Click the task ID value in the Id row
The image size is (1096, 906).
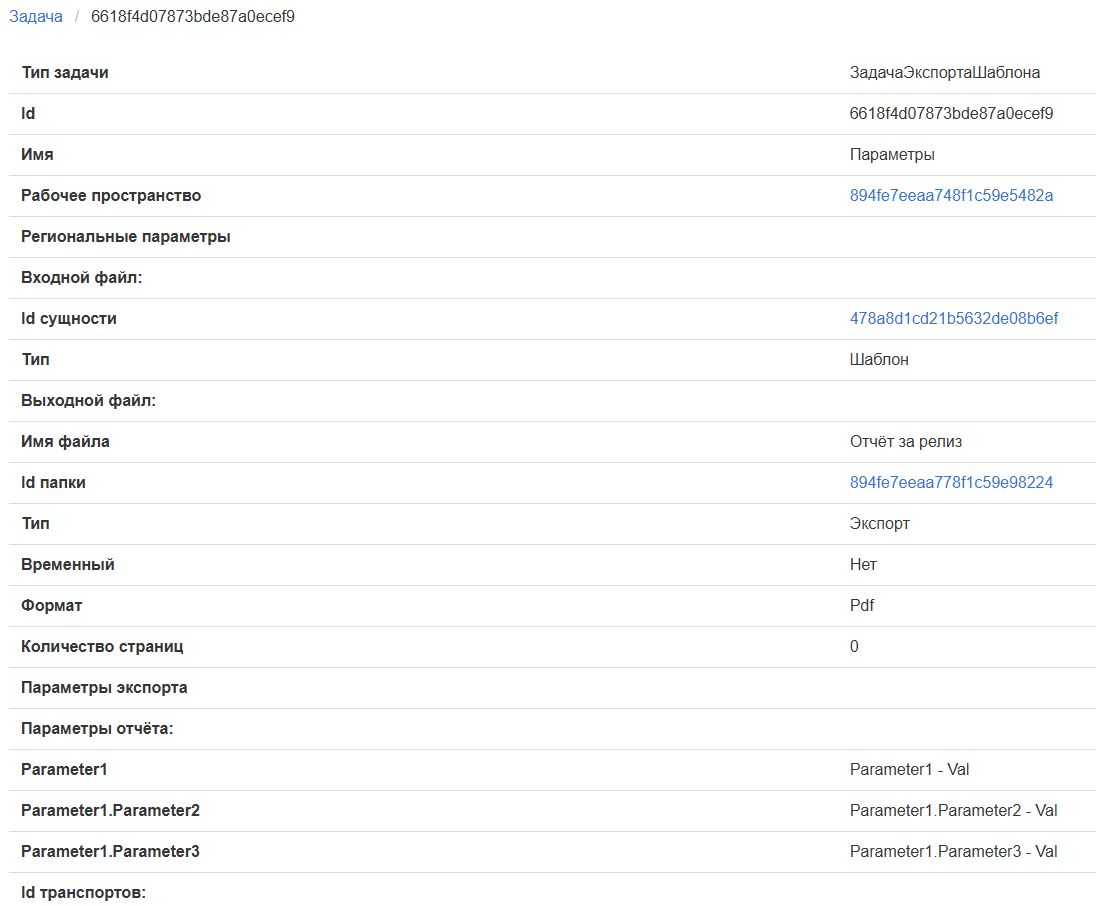coord(951,113)
